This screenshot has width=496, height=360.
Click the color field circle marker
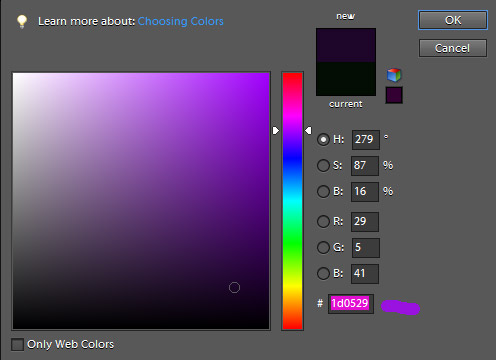click(x=234, y=287)
